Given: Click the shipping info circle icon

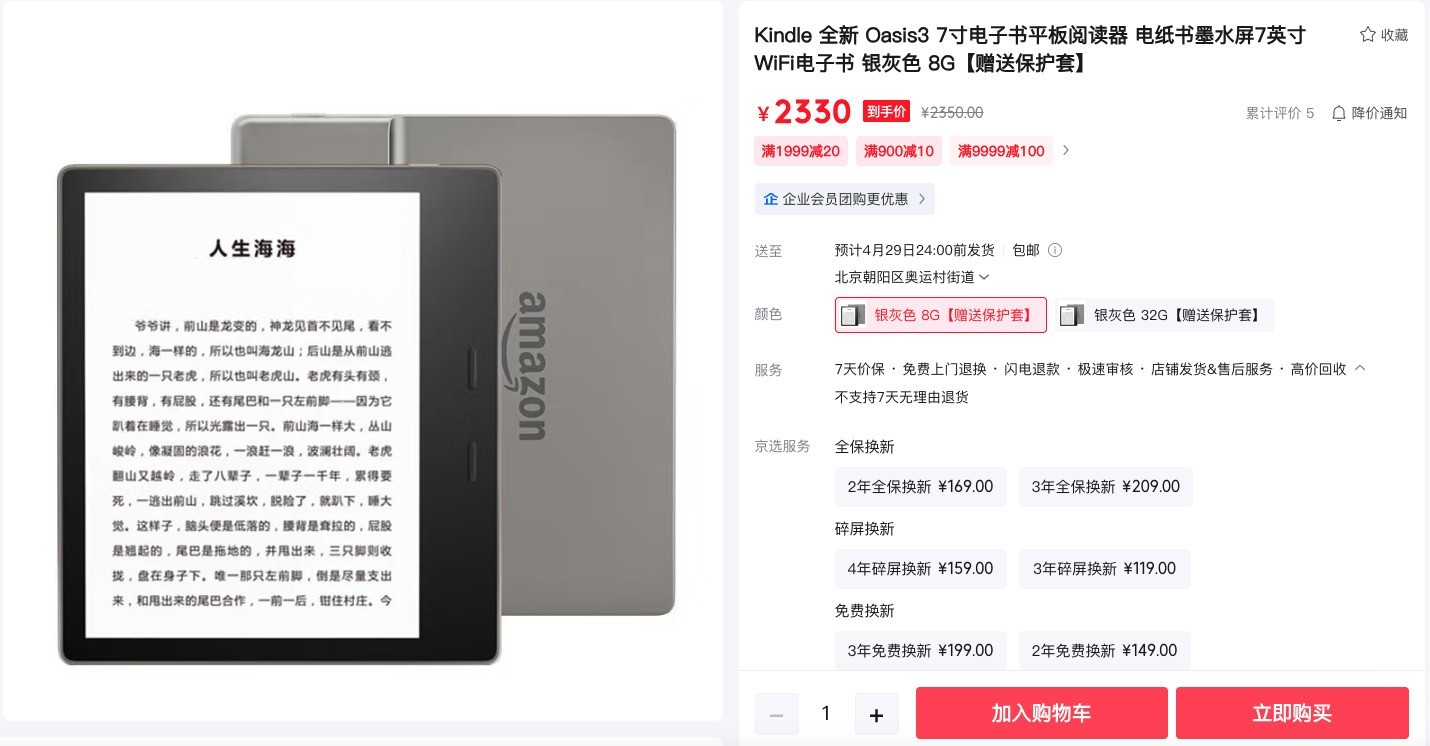Looking at the screenshot, I should tap(1055, 250).
